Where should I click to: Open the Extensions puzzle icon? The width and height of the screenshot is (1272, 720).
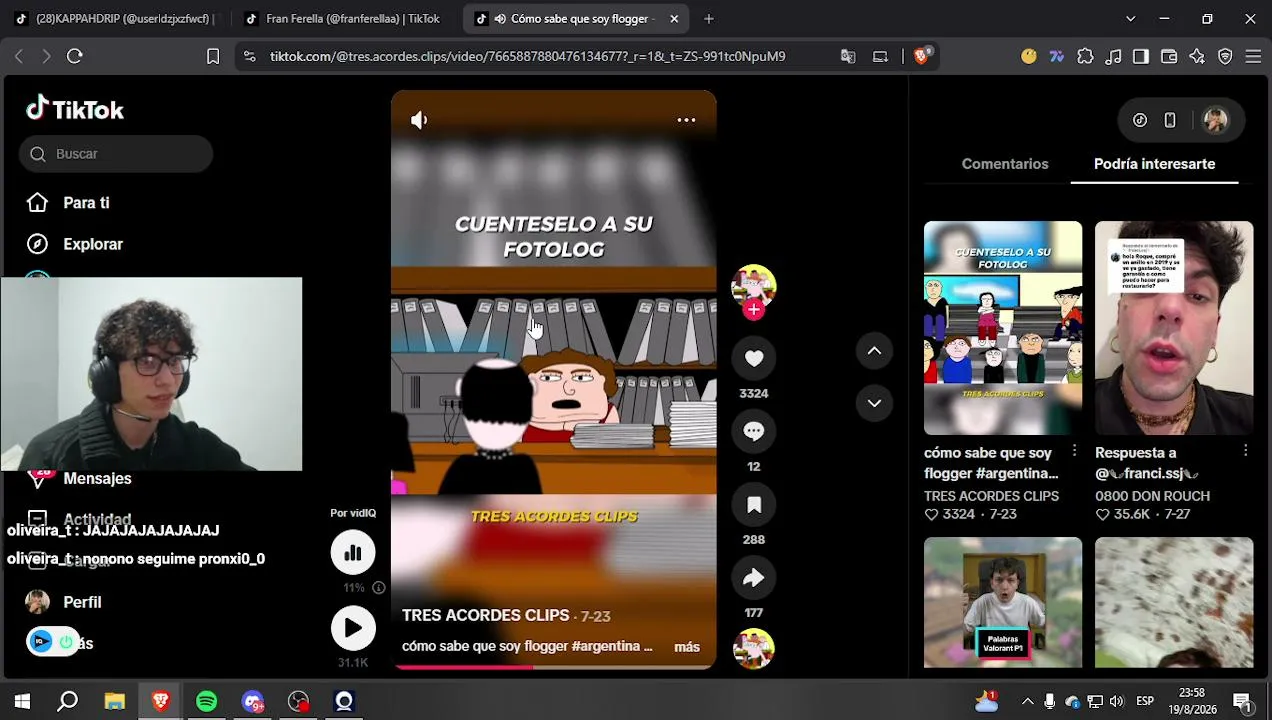point(1085,57)
